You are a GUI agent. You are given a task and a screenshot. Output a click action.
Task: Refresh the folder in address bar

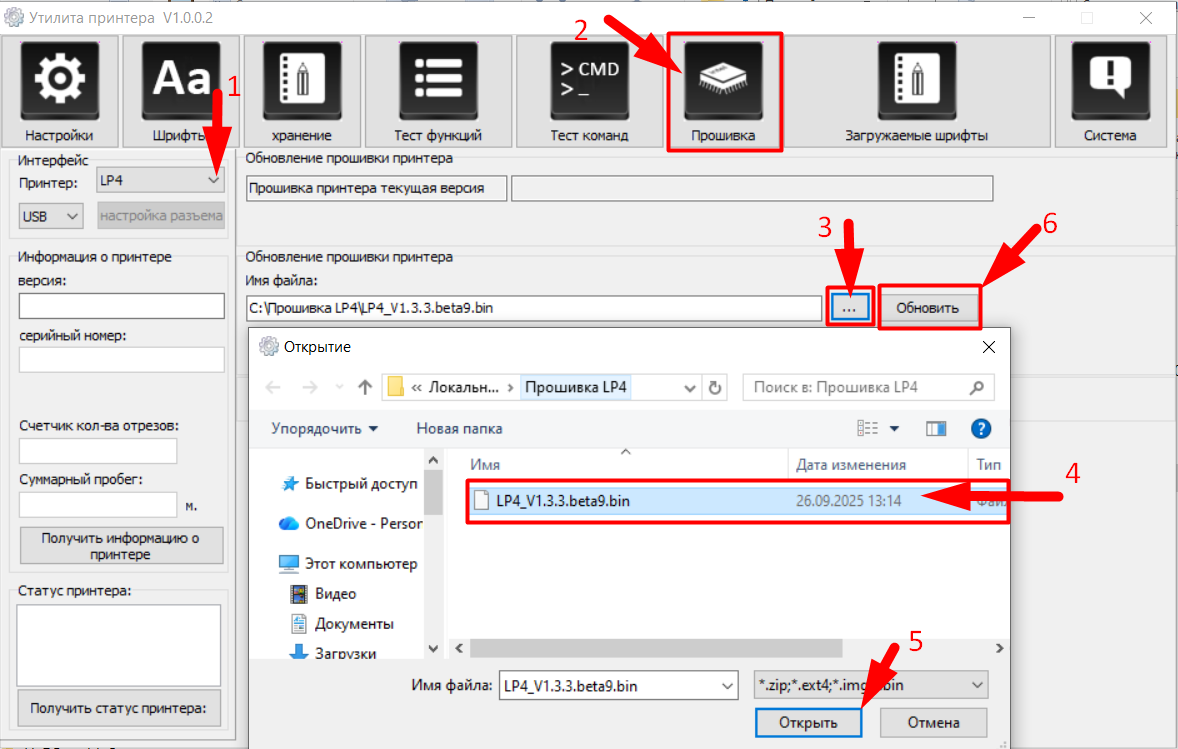coord(715,387)
